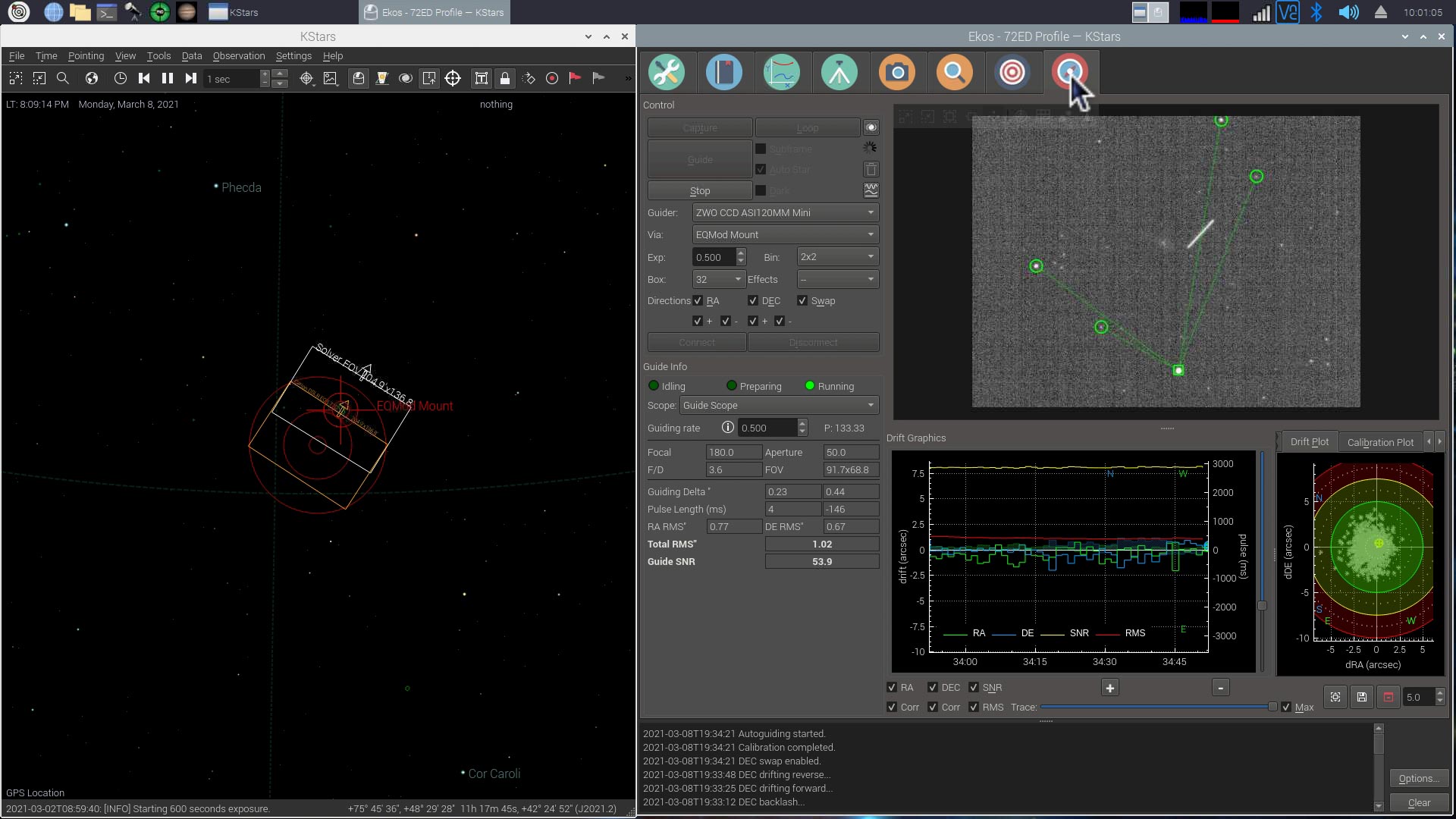Toggle the Dark checkbox
This screenshot has width=1456, height=819.
(761, 190)
